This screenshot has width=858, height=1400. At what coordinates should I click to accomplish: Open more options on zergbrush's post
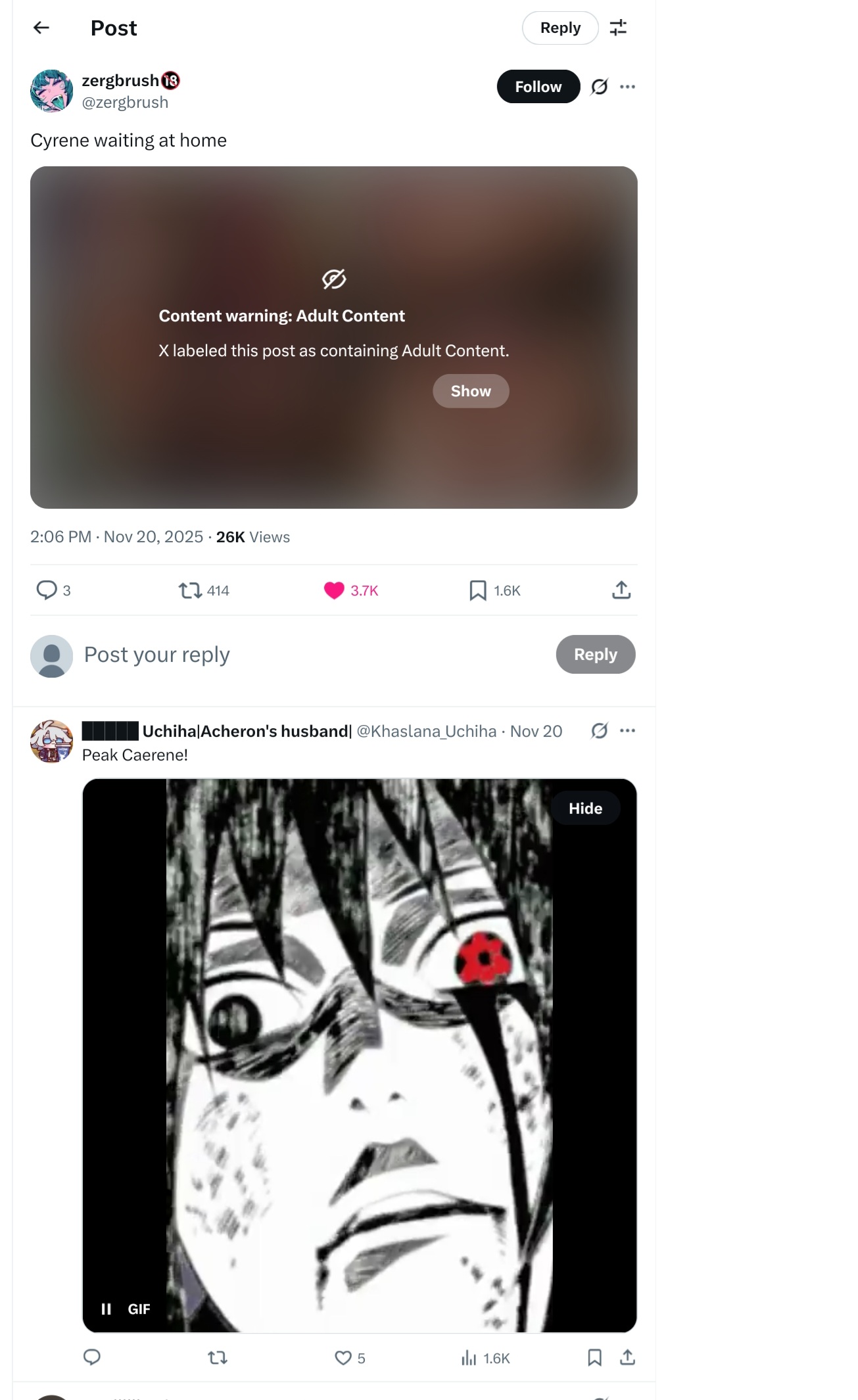627,87
